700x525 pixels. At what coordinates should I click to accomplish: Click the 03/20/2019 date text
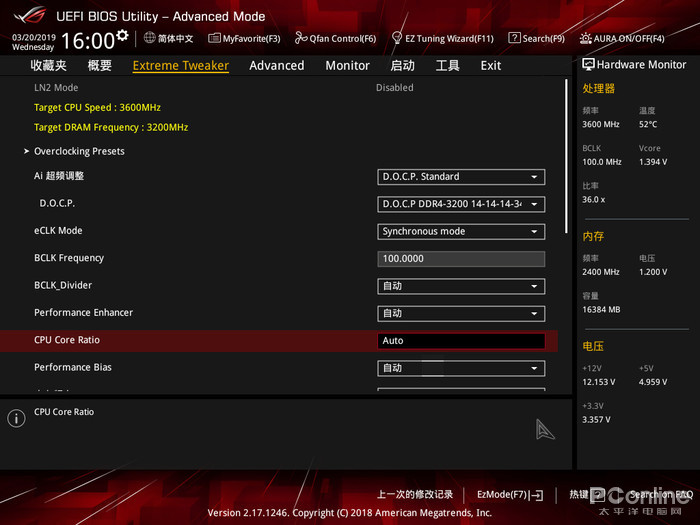coord(33,38)
